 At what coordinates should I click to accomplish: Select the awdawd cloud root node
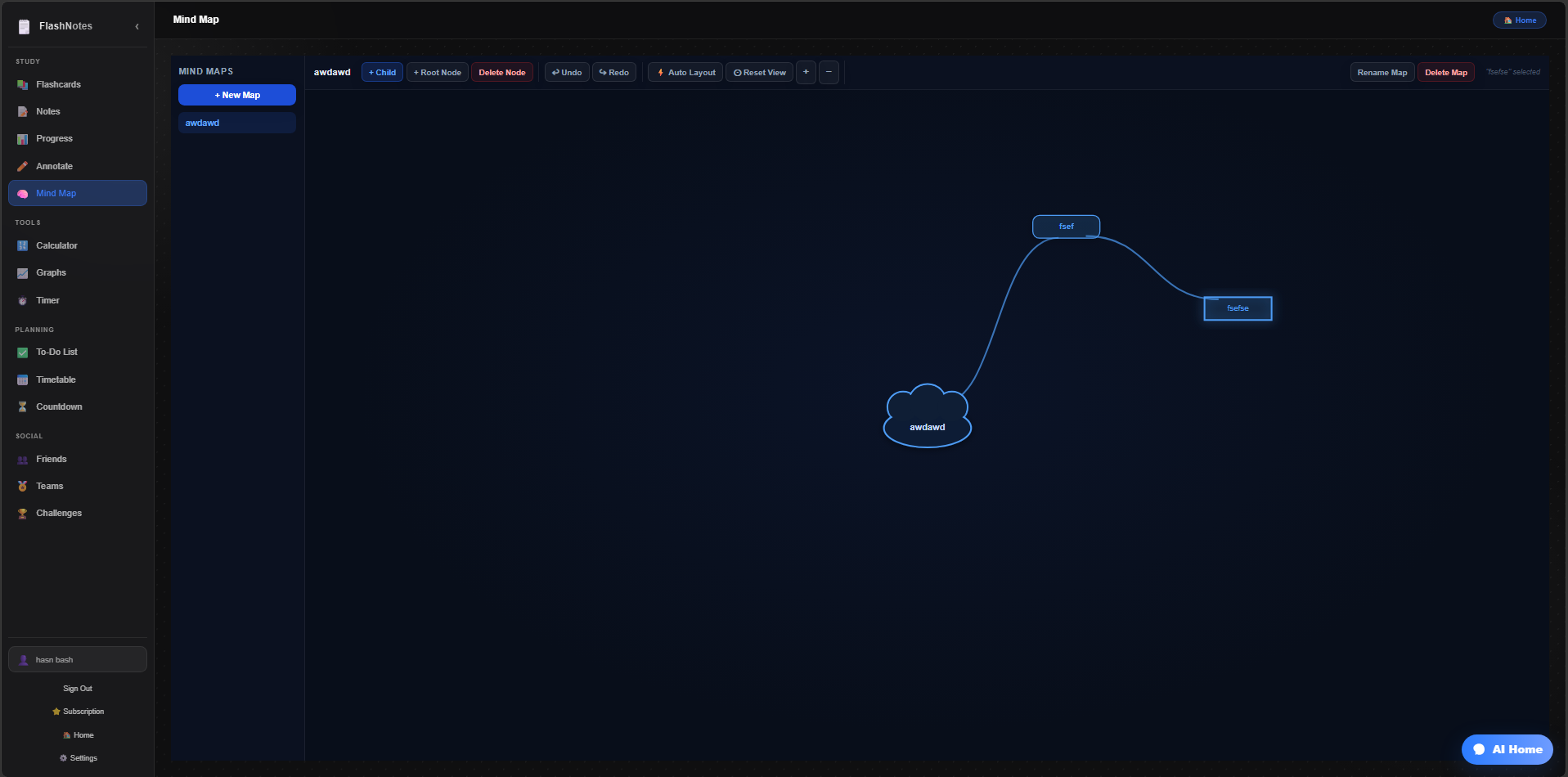[927, 422]
